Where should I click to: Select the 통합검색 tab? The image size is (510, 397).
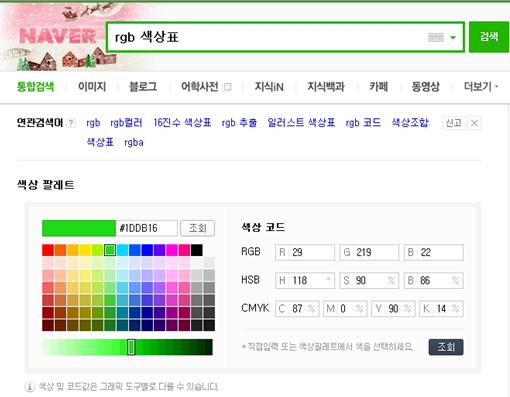point(35,87)
